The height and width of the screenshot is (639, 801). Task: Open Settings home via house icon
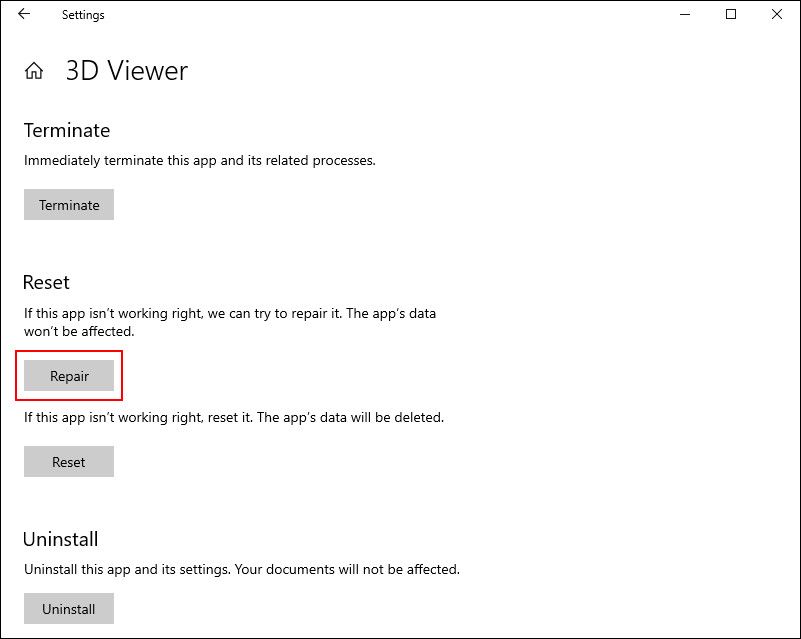tap(34, 70)
